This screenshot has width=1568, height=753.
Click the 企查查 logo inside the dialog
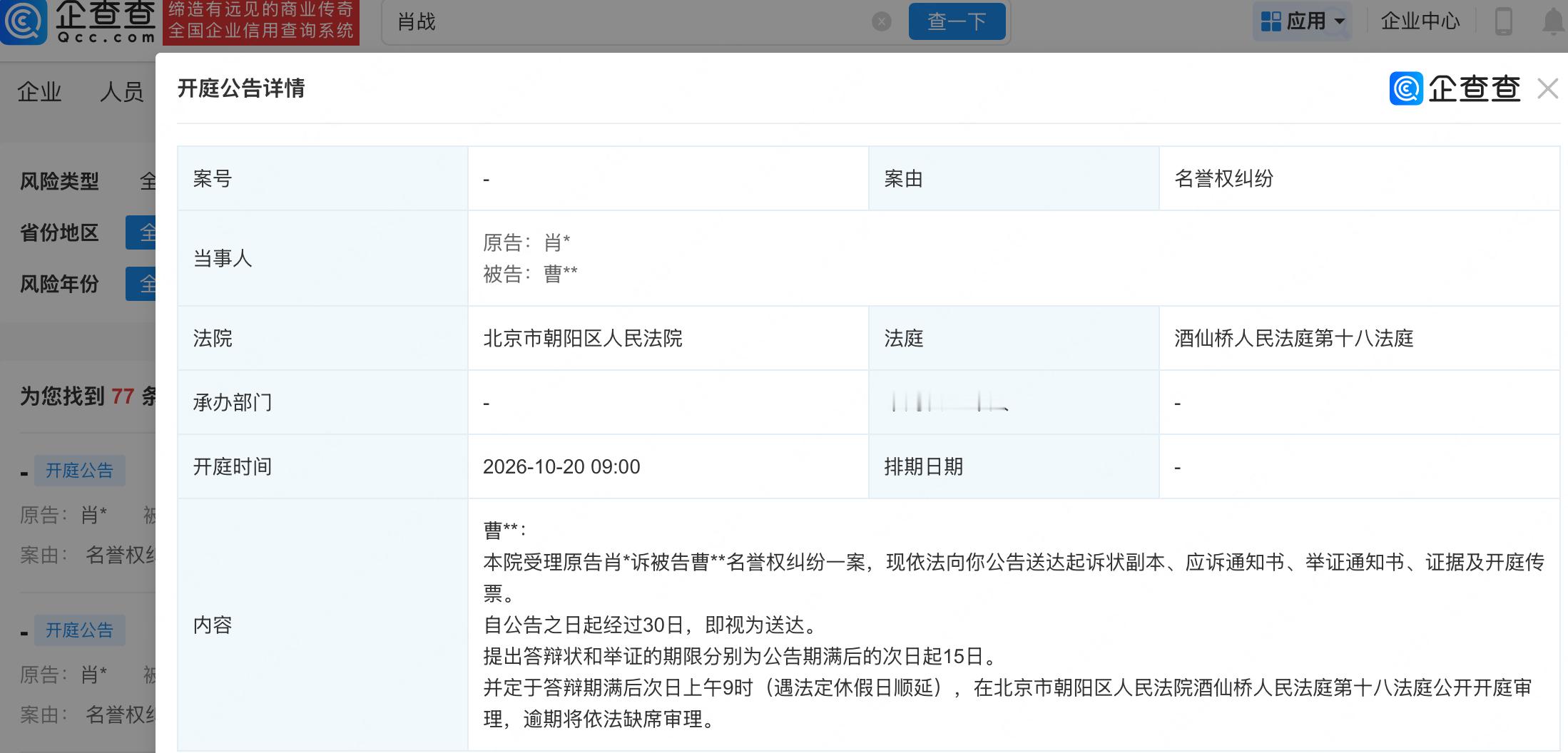click(1455, 89)
